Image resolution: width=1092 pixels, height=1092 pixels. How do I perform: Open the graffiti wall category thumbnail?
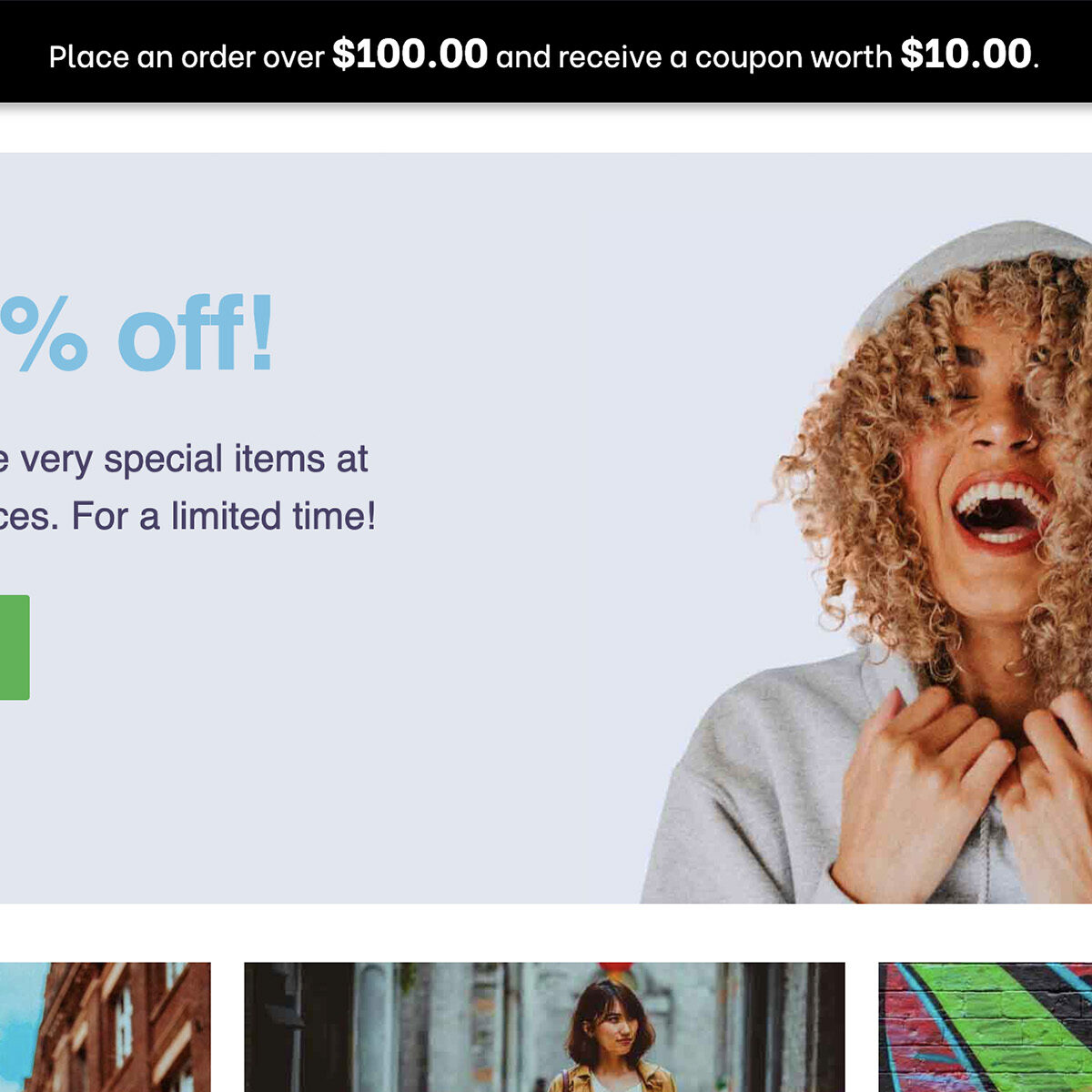(986, 1027)
